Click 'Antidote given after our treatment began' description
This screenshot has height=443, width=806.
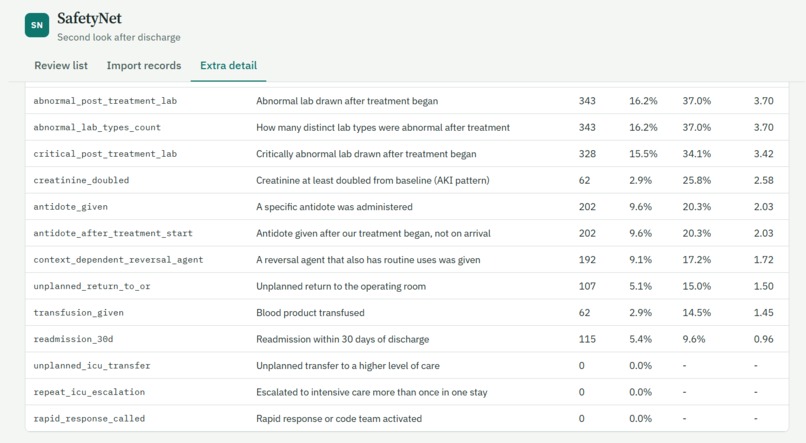pyautogui.click(x=373, y=233)
